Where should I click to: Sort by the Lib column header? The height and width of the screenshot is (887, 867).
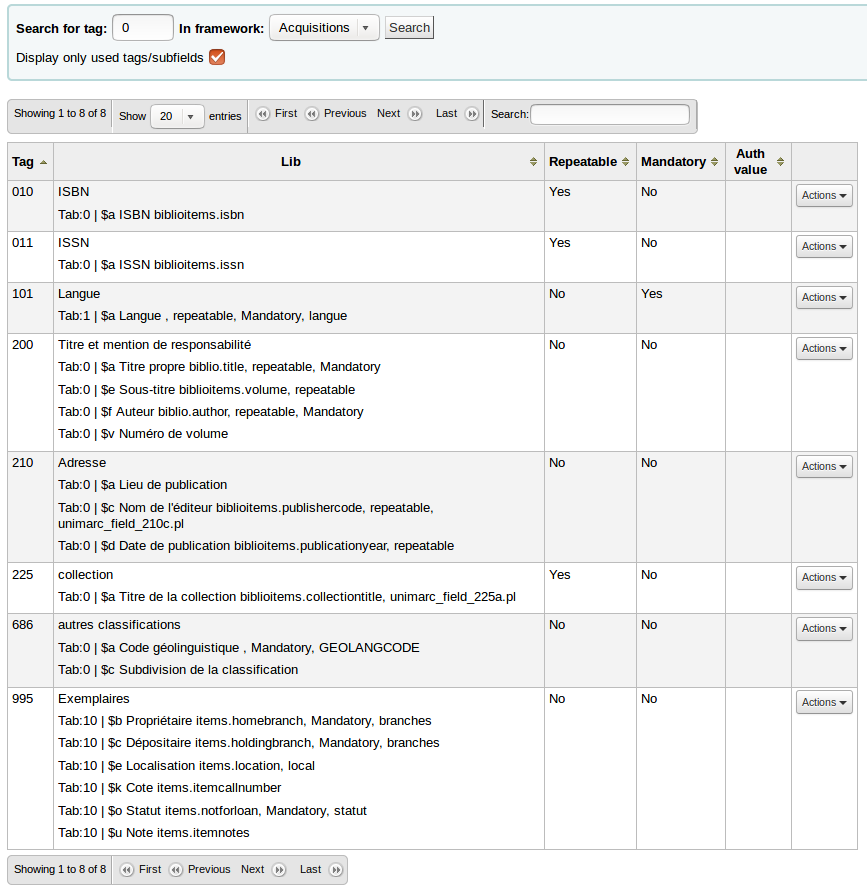(291, 162)
